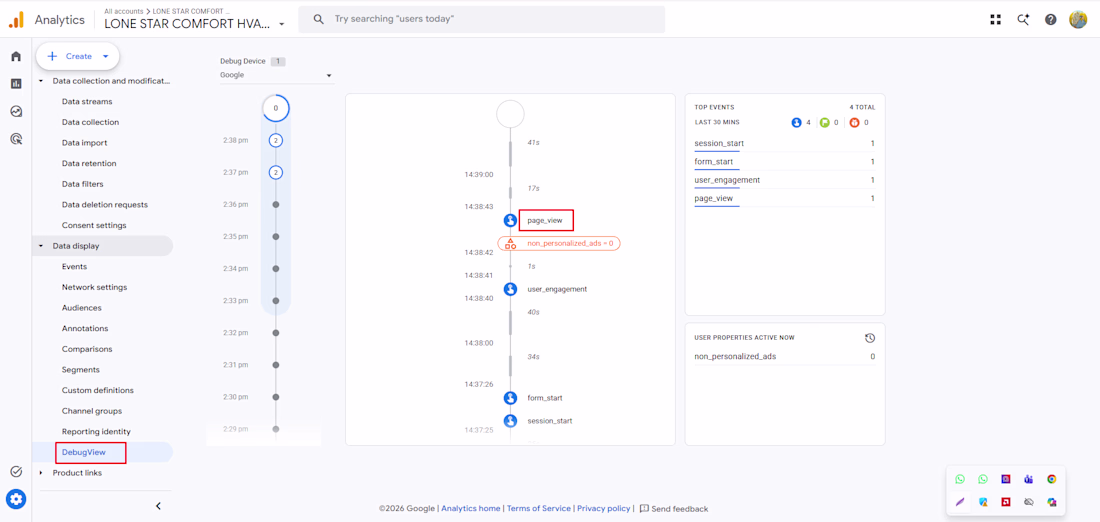Click the All accounts breadcrumb link
1100x522 pixels.
(x=123, y=11)
